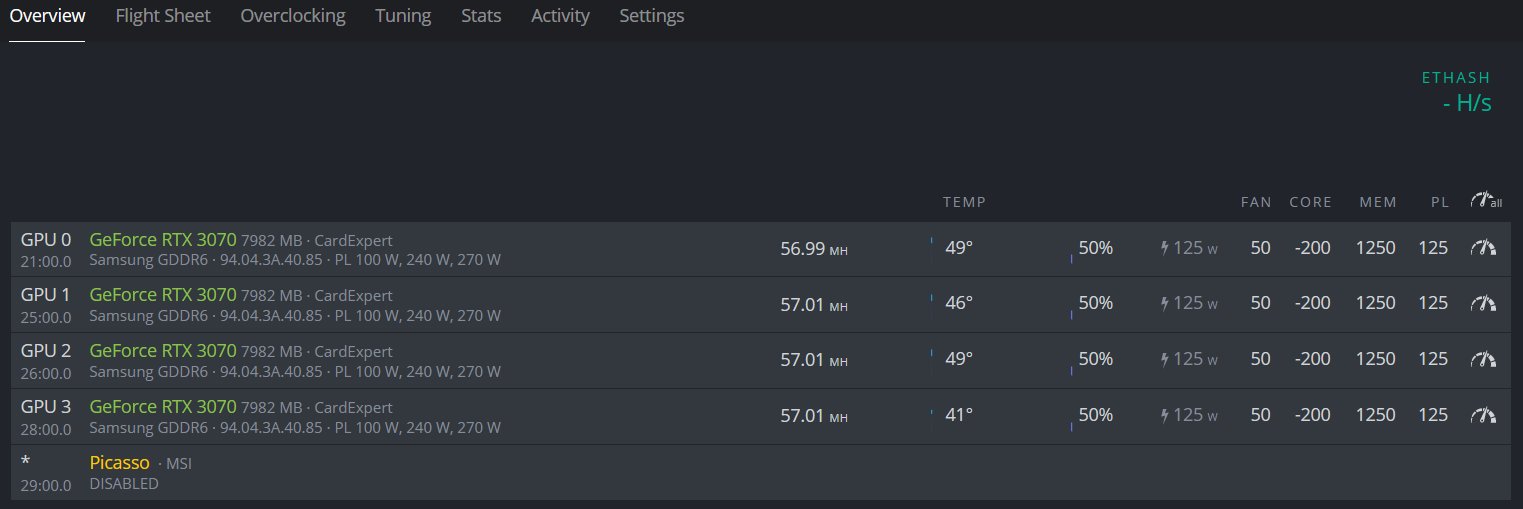Screen dimensions: 1523x509
Task: Go to the Tuning tab
Action: tap(403, 16)
